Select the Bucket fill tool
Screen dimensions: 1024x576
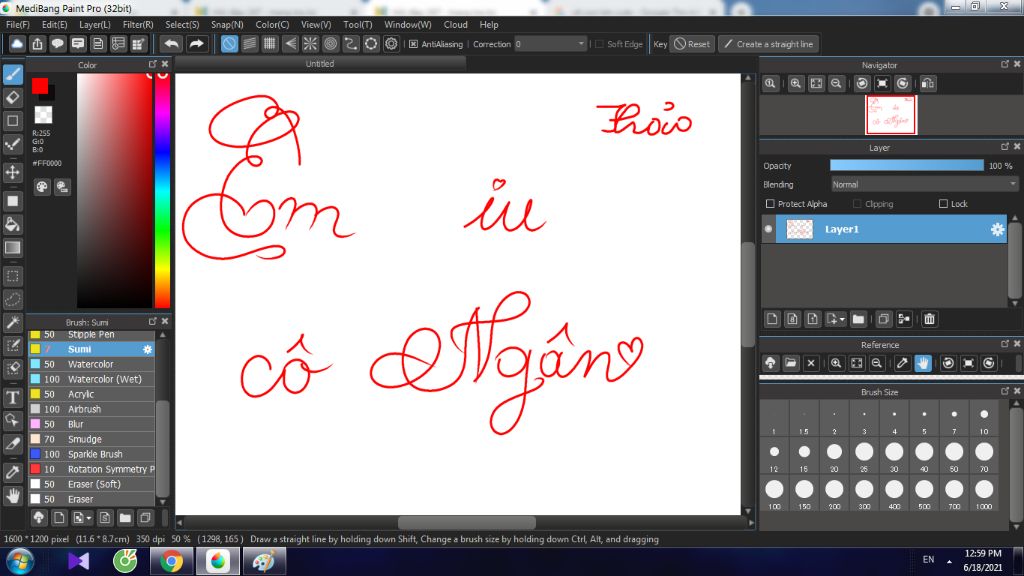tap(13, 224)
